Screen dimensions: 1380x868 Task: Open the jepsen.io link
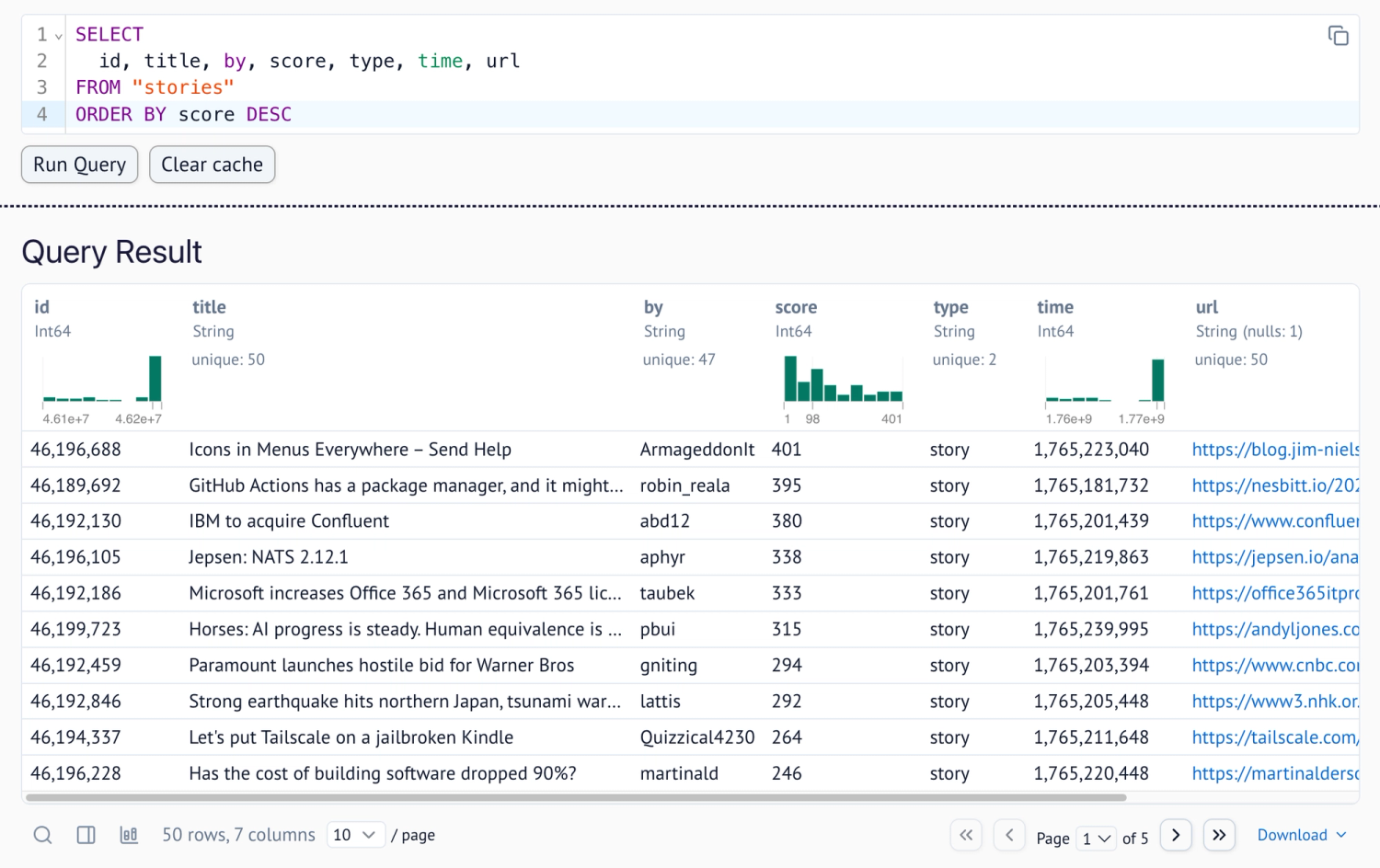(x=1275, y=557)
